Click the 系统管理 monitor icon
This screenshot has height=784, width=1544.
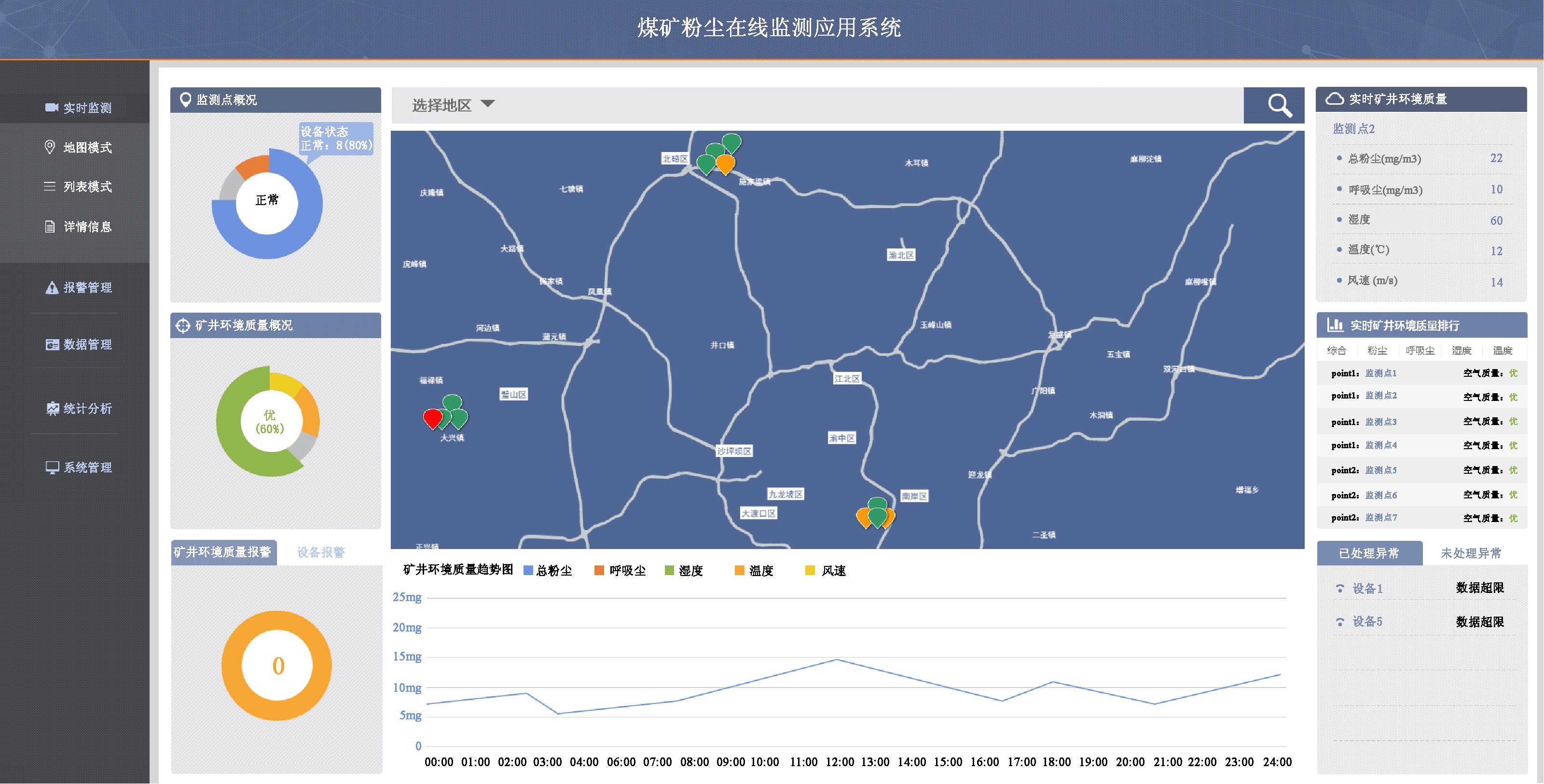tap(52, 468)
